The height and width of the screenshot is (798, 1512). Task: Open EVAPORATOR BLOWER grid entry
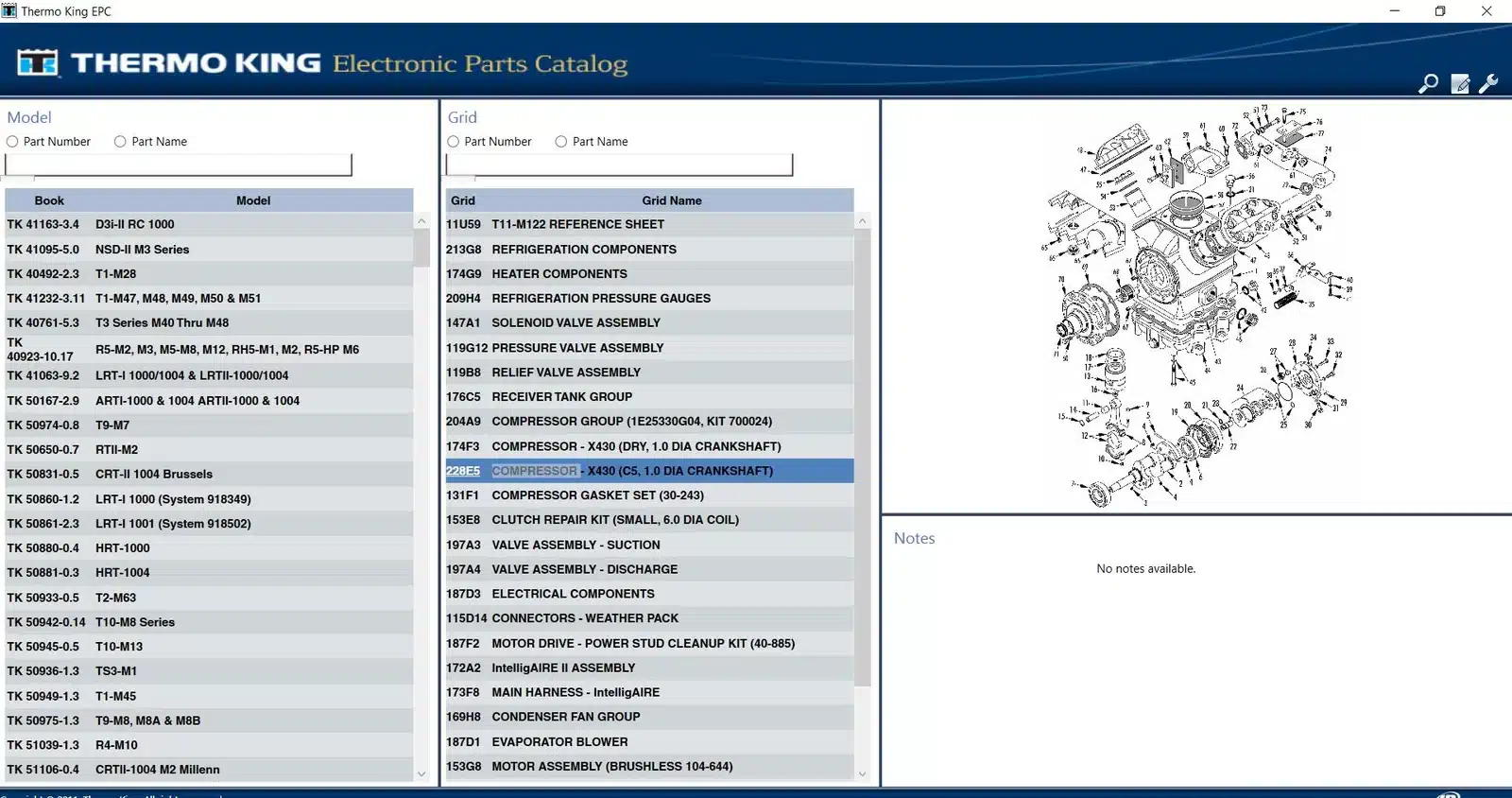[648, 742]
